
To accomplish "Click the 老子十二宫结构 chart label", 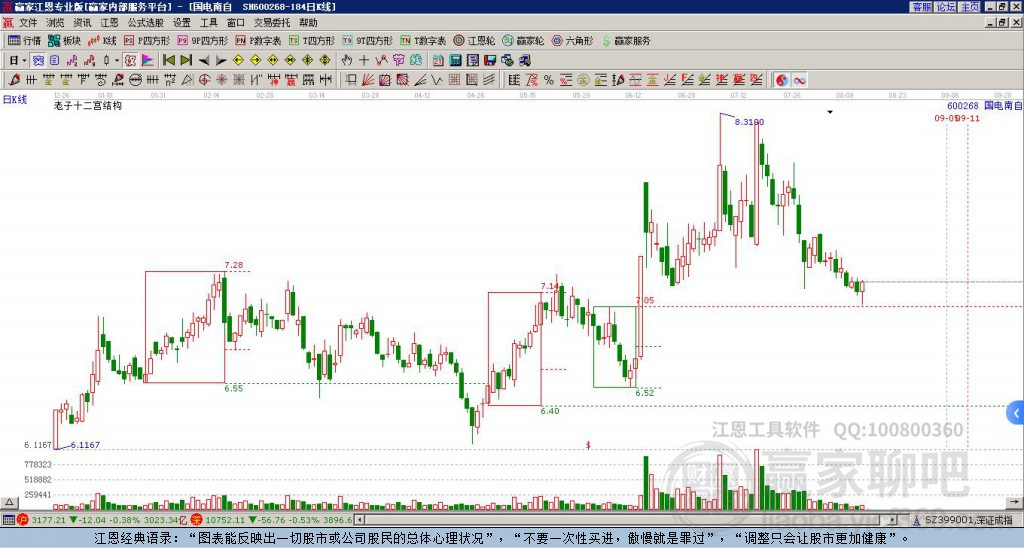I will [x=88, y=105].
